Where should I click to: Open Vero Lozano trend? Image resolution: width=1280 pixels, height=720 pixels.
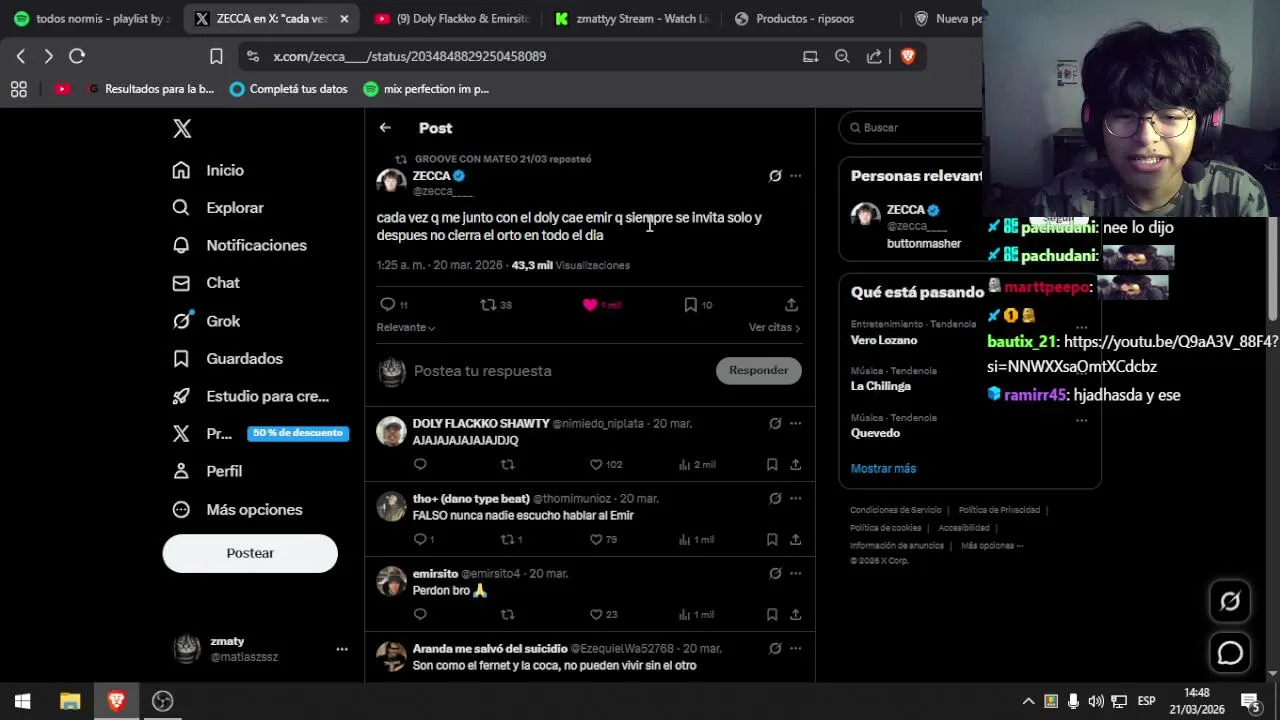pyautogui.click(x=884, y=341)
